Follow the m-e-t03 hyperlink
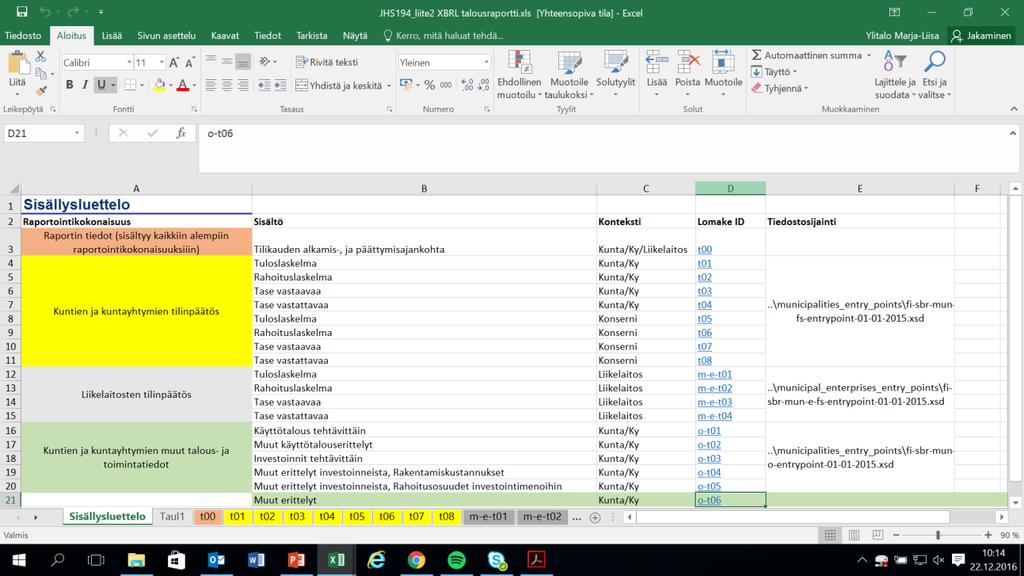The image size is (1024, 576). 714,402
